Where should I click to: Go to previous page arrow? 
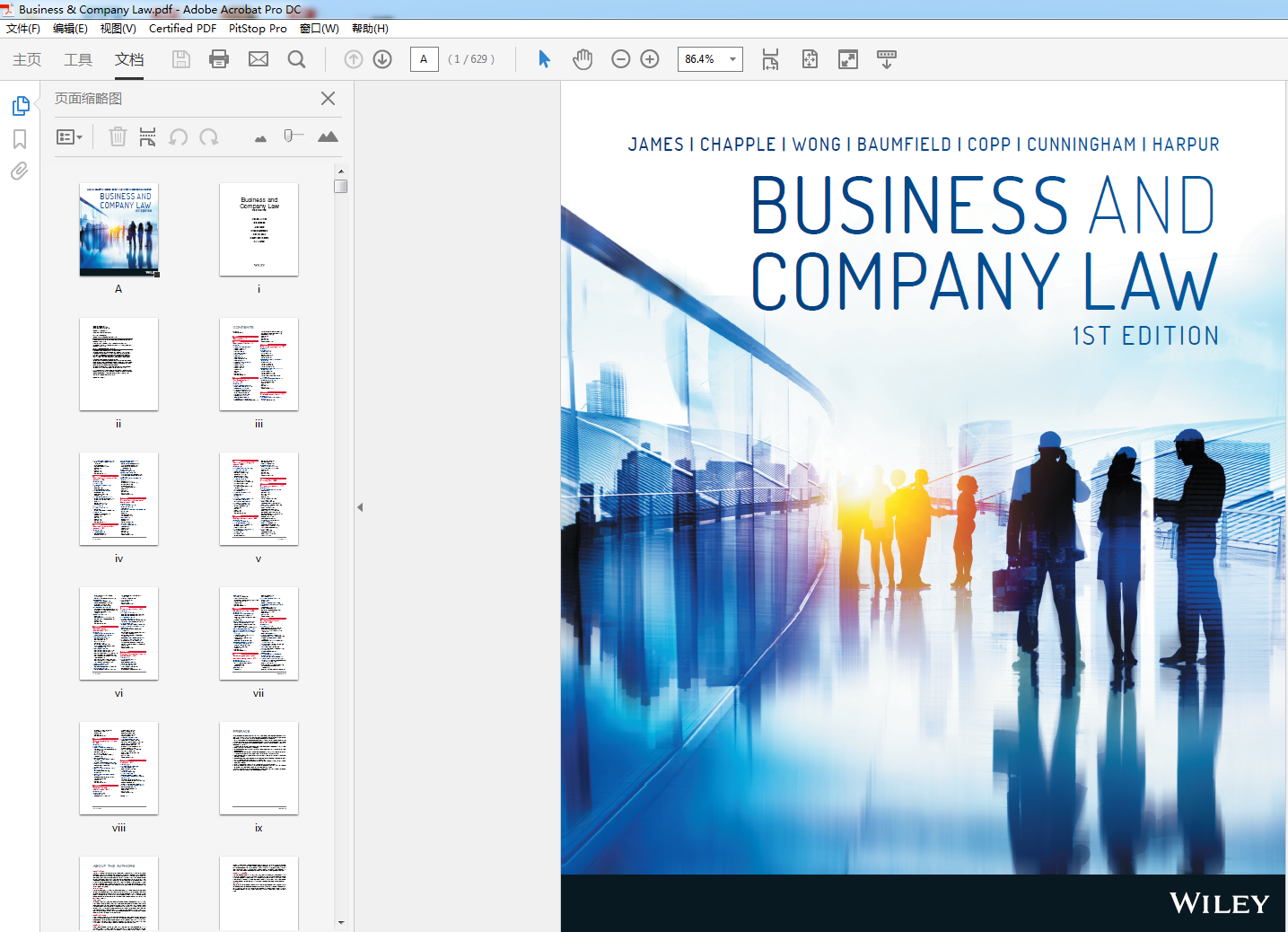coord(354,59)
